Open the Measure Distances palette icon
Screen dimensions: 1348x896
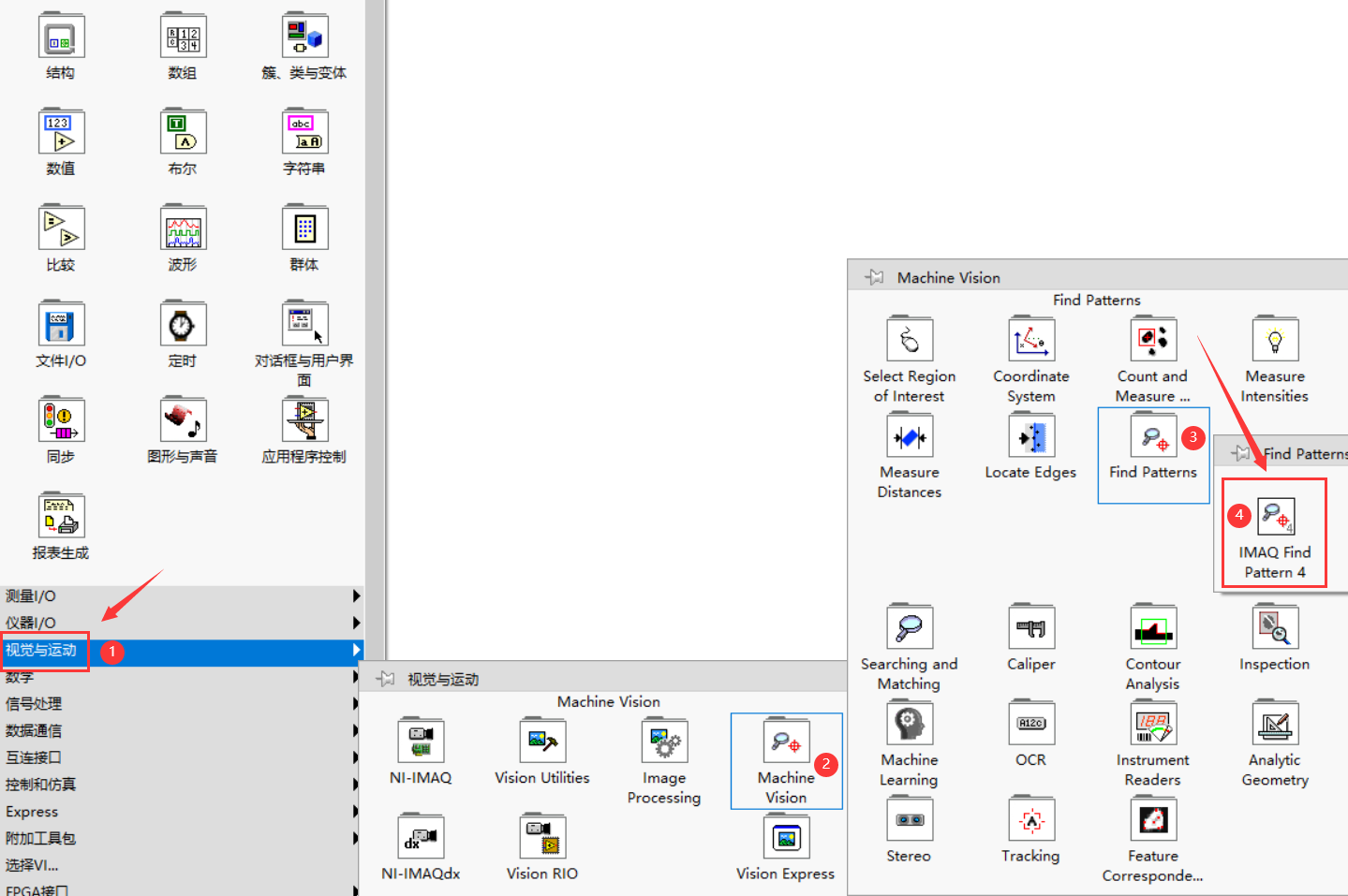point(910,436)
